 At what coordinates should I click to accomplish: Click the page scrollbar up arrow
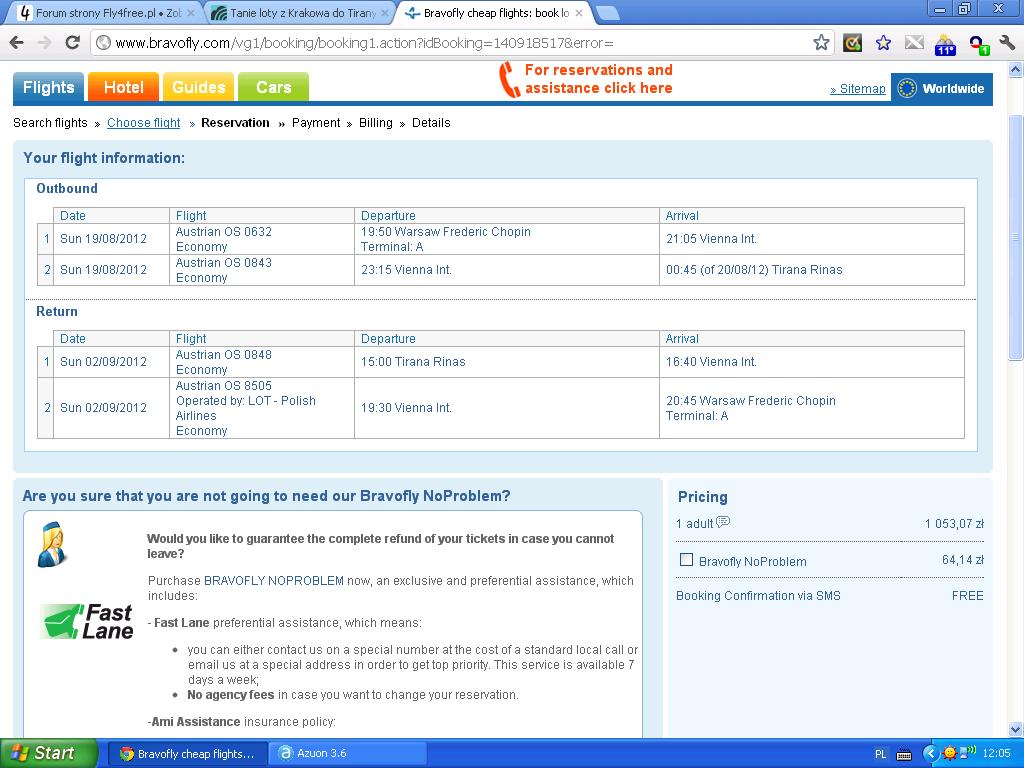point(1016,69)
